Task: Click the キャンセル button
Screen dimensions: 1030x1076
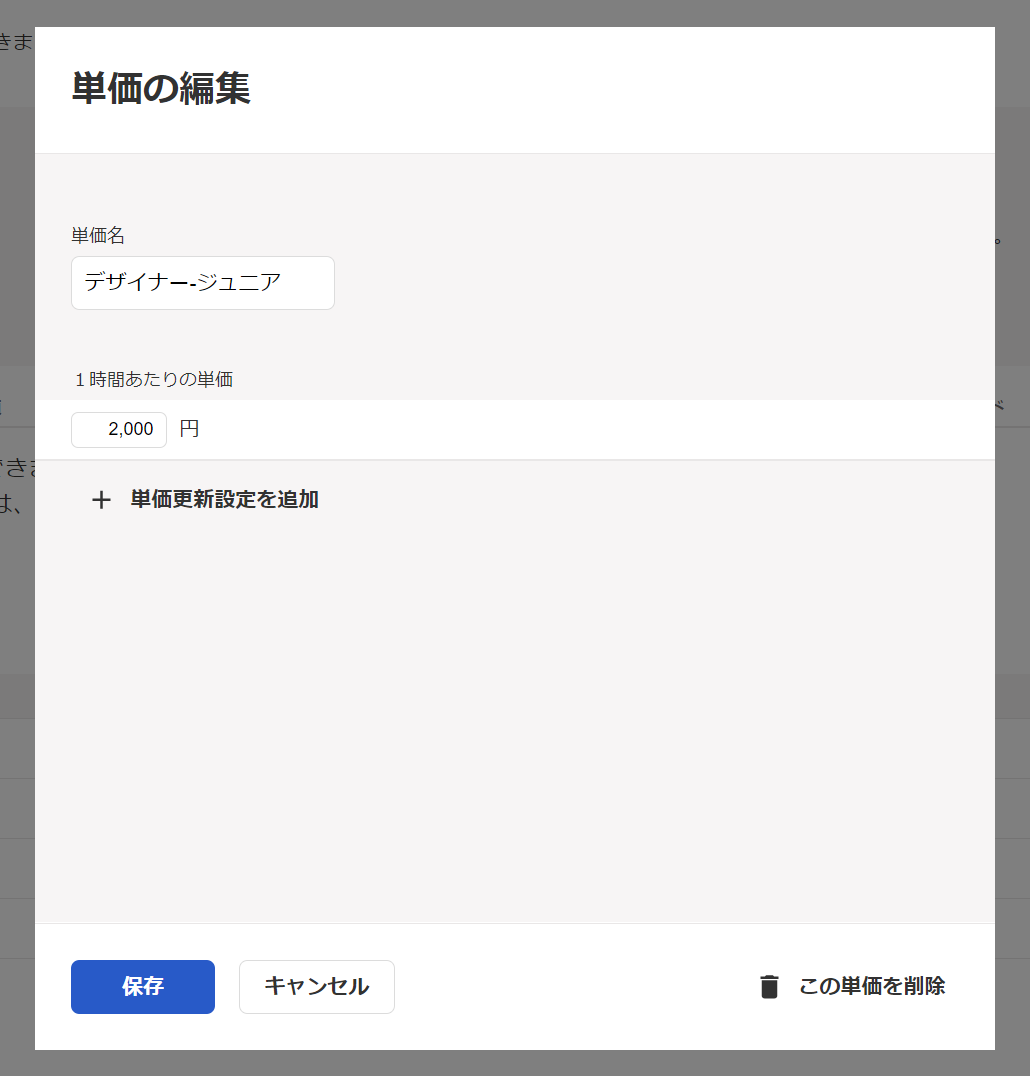Action: 316,986
